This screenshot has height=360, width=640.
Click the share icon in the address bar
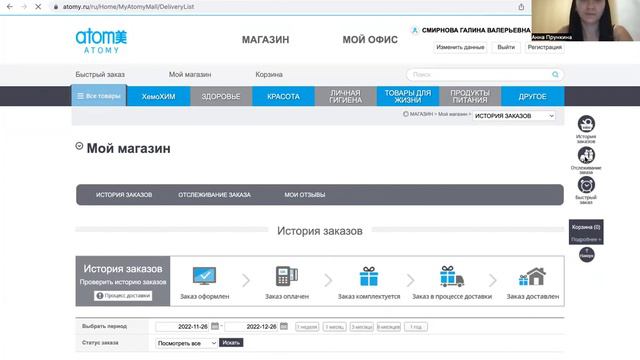pyautogui.click(x=521, y=7)
